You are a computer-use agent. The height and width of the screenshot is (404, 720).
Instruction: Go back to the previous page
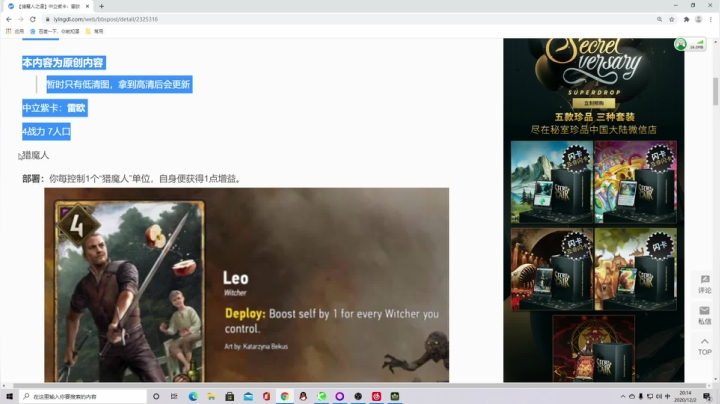coord(9,19)
